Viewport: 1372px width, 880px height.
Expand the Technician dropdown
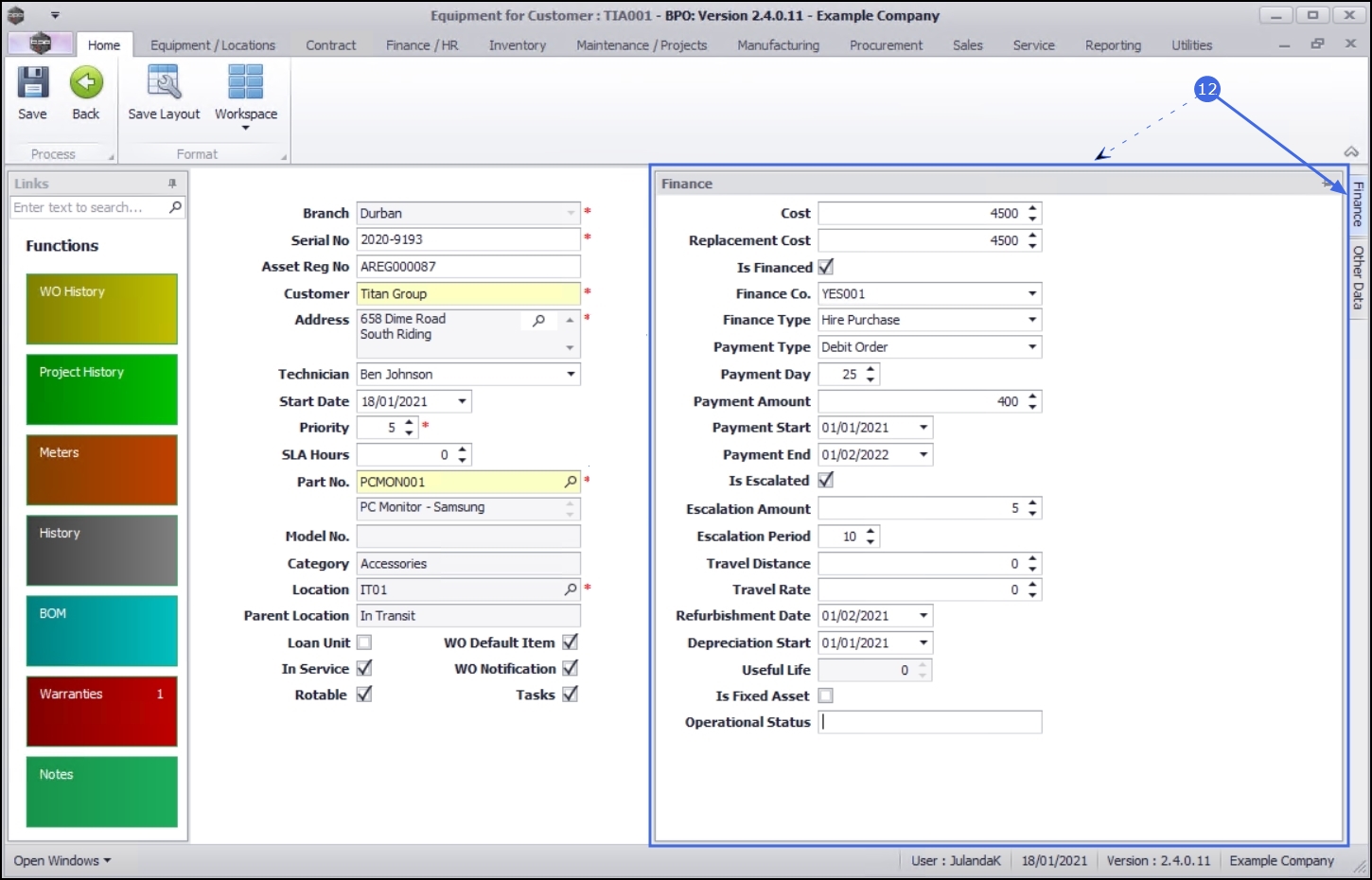571,374
